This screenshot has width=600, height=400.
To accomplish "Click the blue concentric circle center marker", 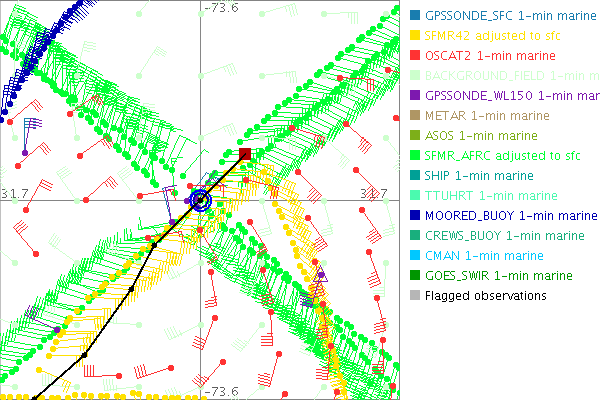I will tap(200, 200).
